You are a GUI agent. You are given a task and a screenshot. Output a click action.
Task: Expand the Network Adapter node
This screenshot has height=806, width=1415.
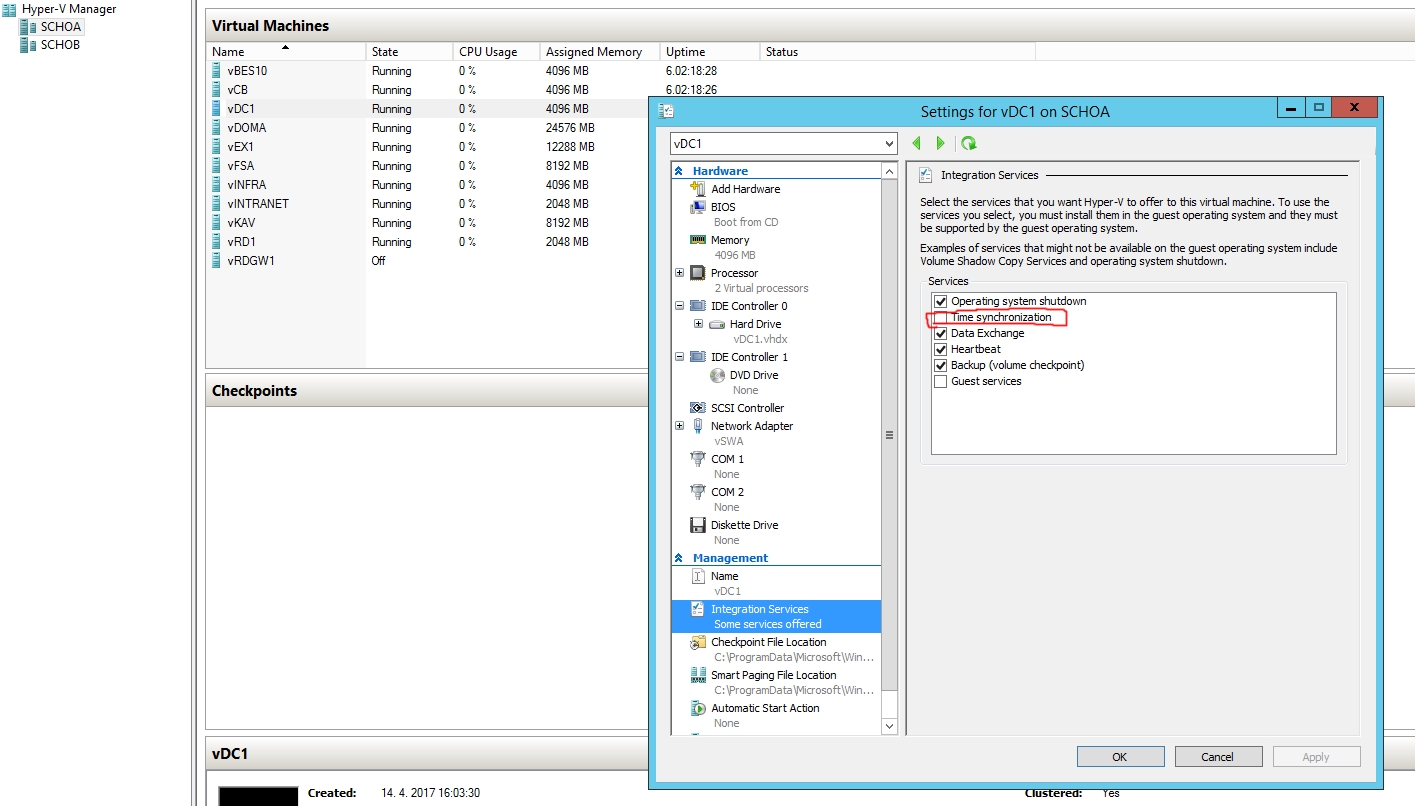tap(680, 426)
